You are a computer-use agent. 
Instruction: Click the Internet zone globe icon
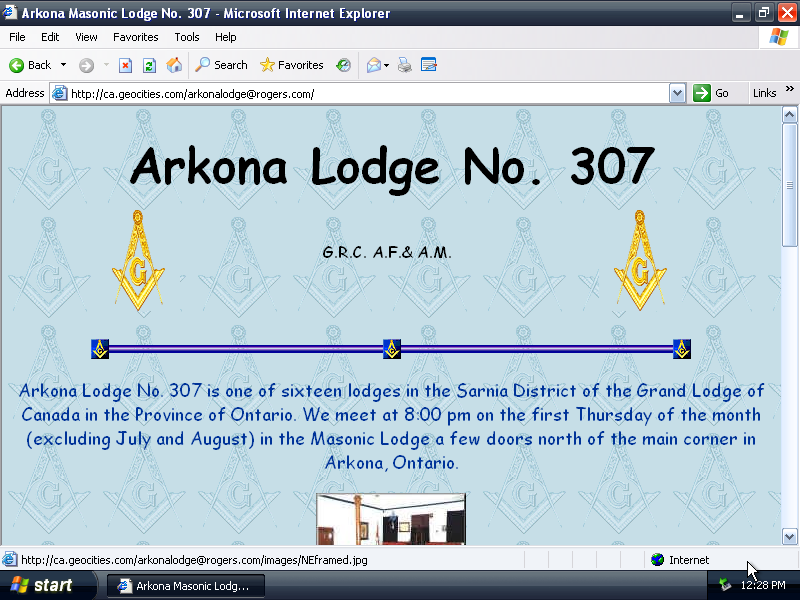[x=658, y=560]
